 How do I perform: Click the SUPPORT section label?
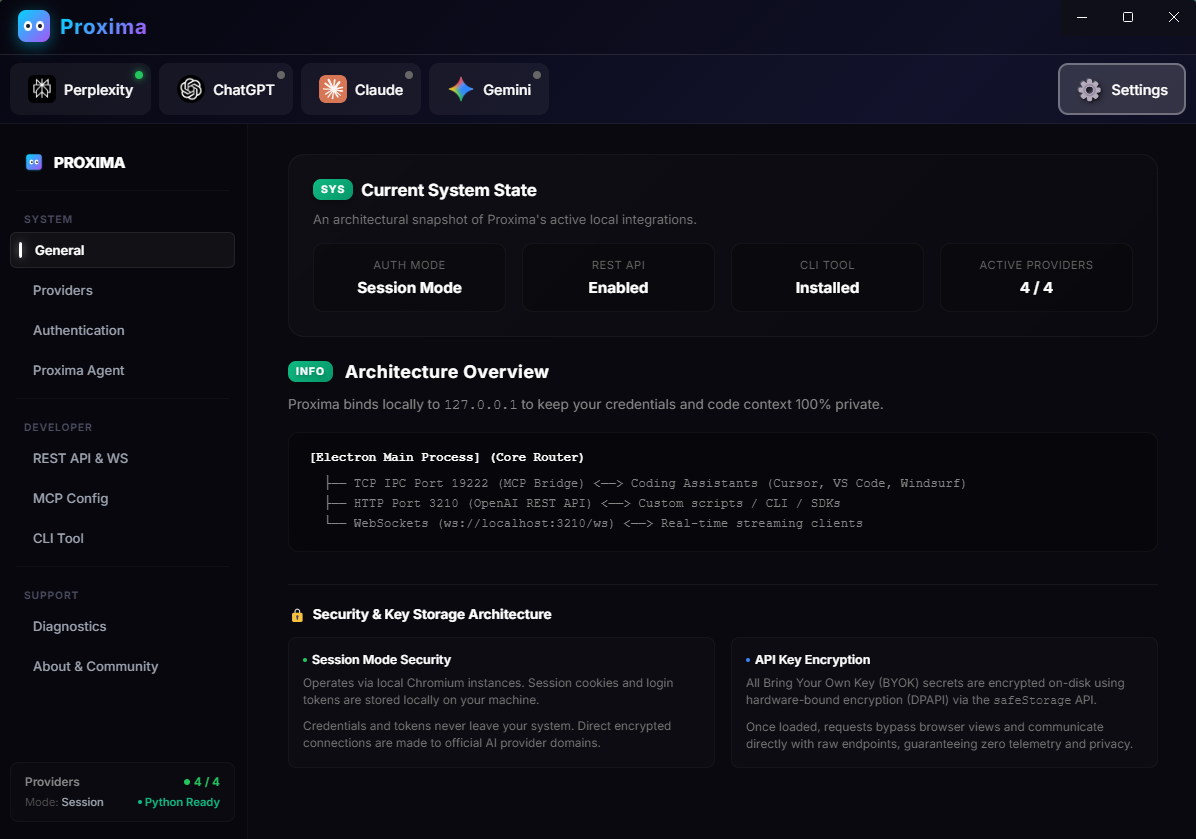51,596
